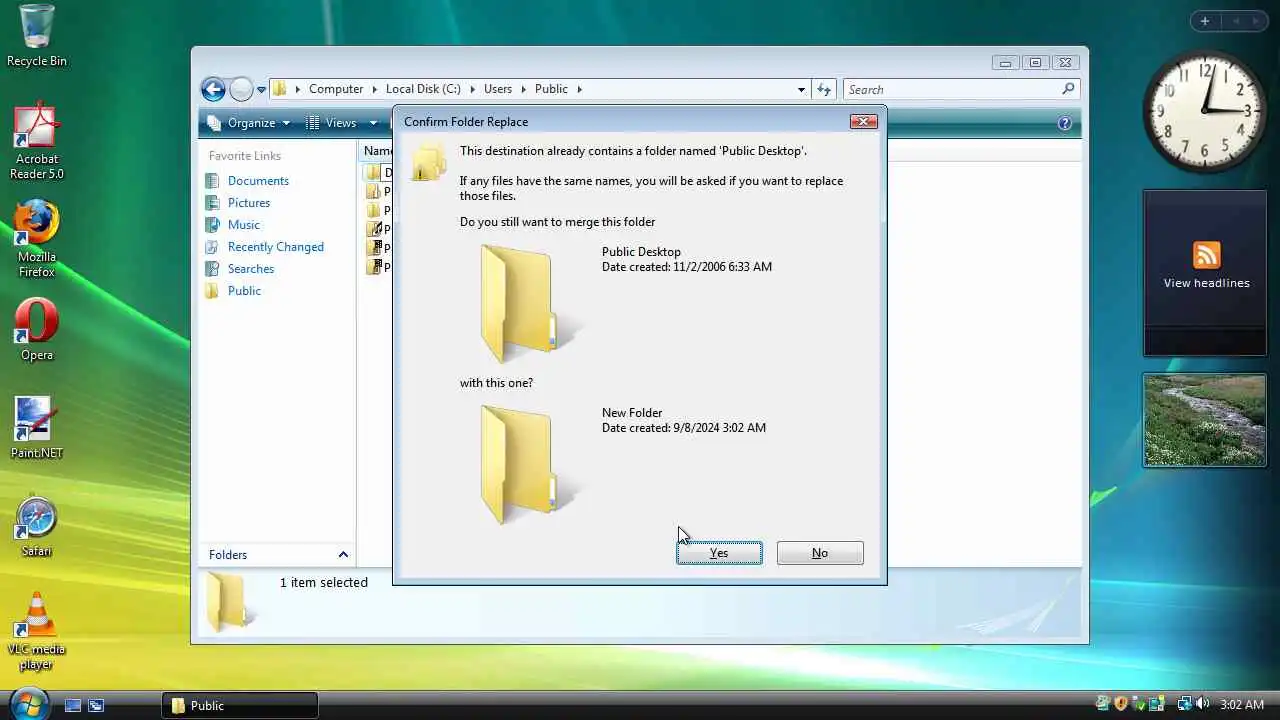This screenshot has width=1280, height=720.
Task: Expand the arrow after Public breadcrumb
Action: pos(579,89)
